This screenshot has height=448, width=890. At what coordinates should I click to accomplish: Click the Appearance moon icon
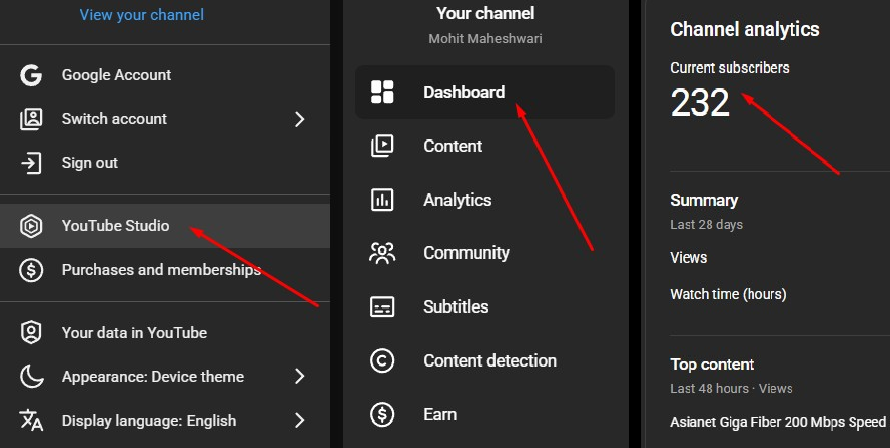pos(31,376)
